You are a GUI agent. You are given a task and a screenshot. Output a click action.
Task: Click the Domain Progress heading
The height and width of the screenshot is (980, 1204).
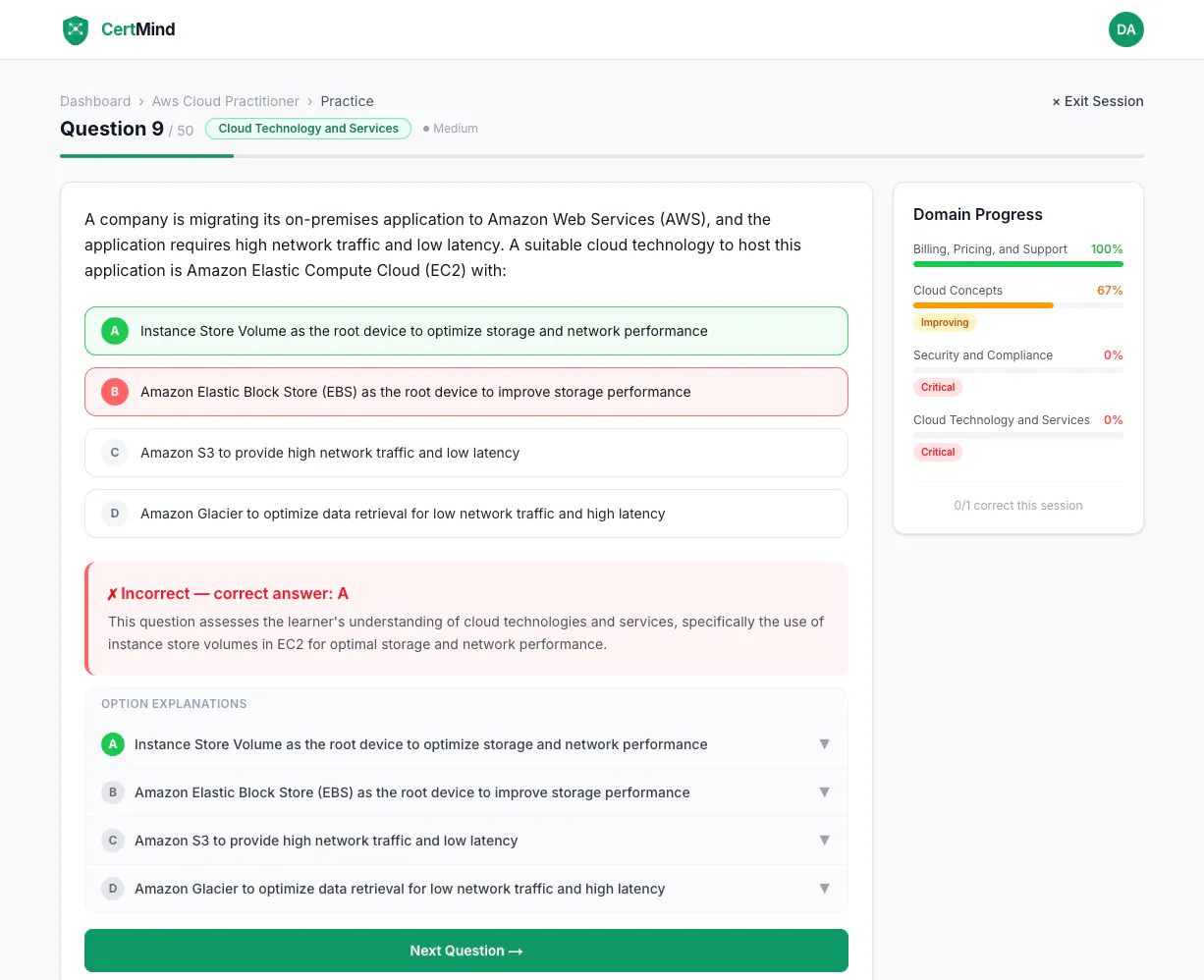coord(978,214)
